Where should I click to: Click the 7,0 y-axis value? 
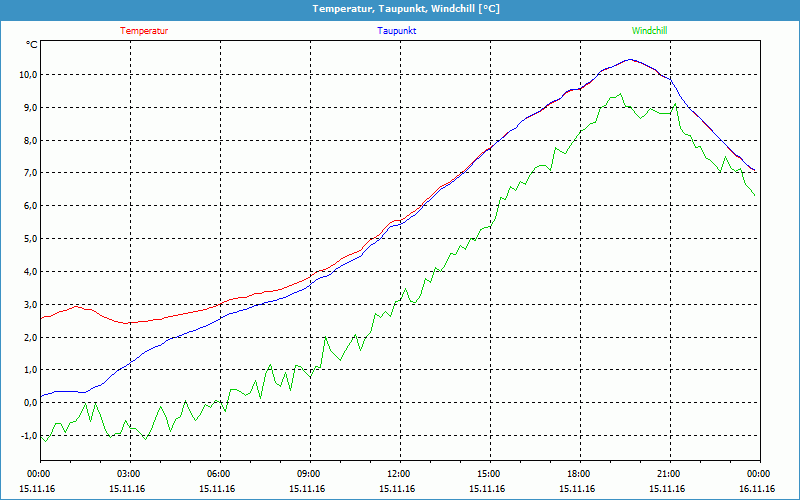(x=28, y=173)
